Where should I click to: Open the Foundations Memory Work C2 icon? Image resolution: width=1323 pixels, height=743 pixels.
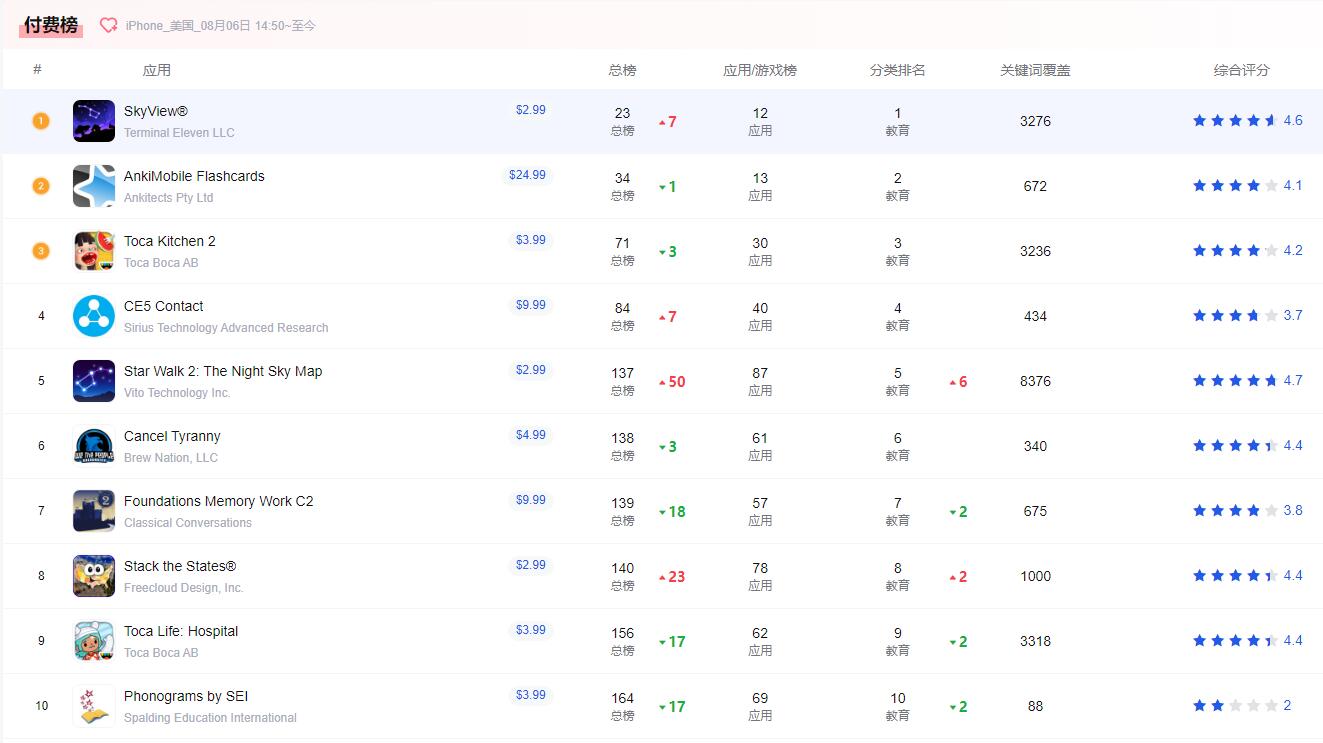tap(94, 511)
